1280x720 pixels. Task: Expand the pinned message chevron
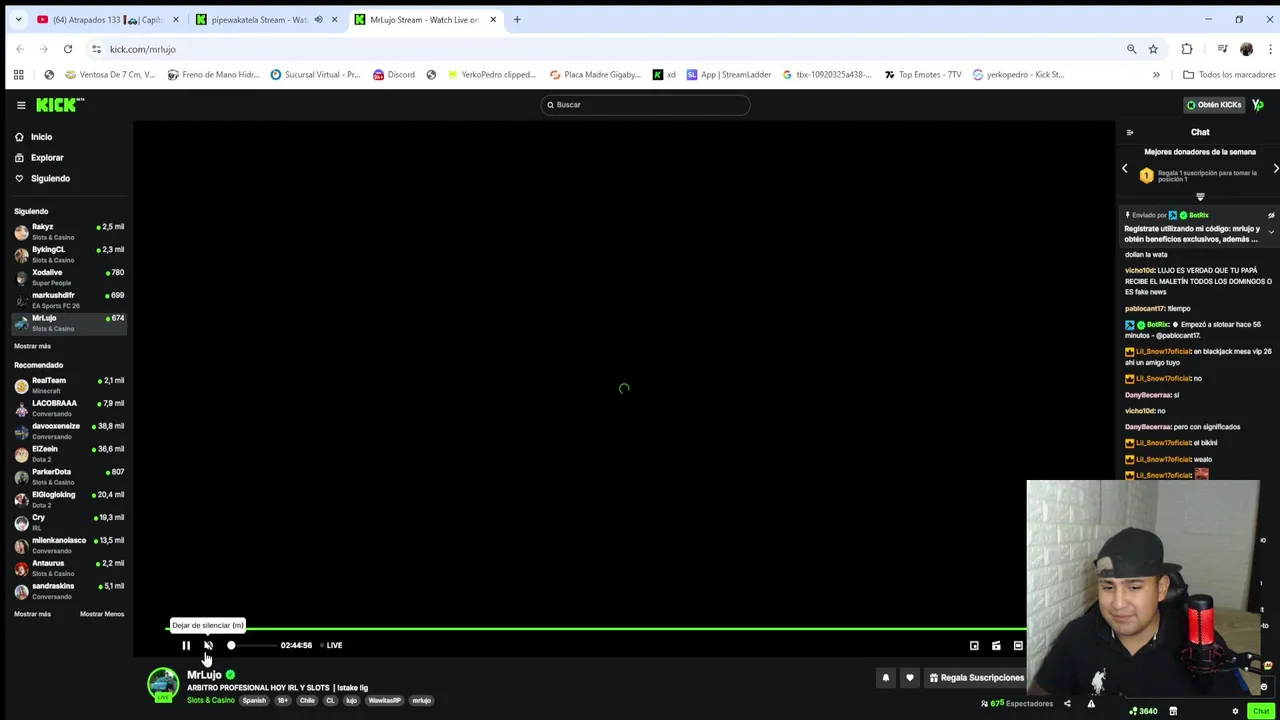[x=1271, y=232]
